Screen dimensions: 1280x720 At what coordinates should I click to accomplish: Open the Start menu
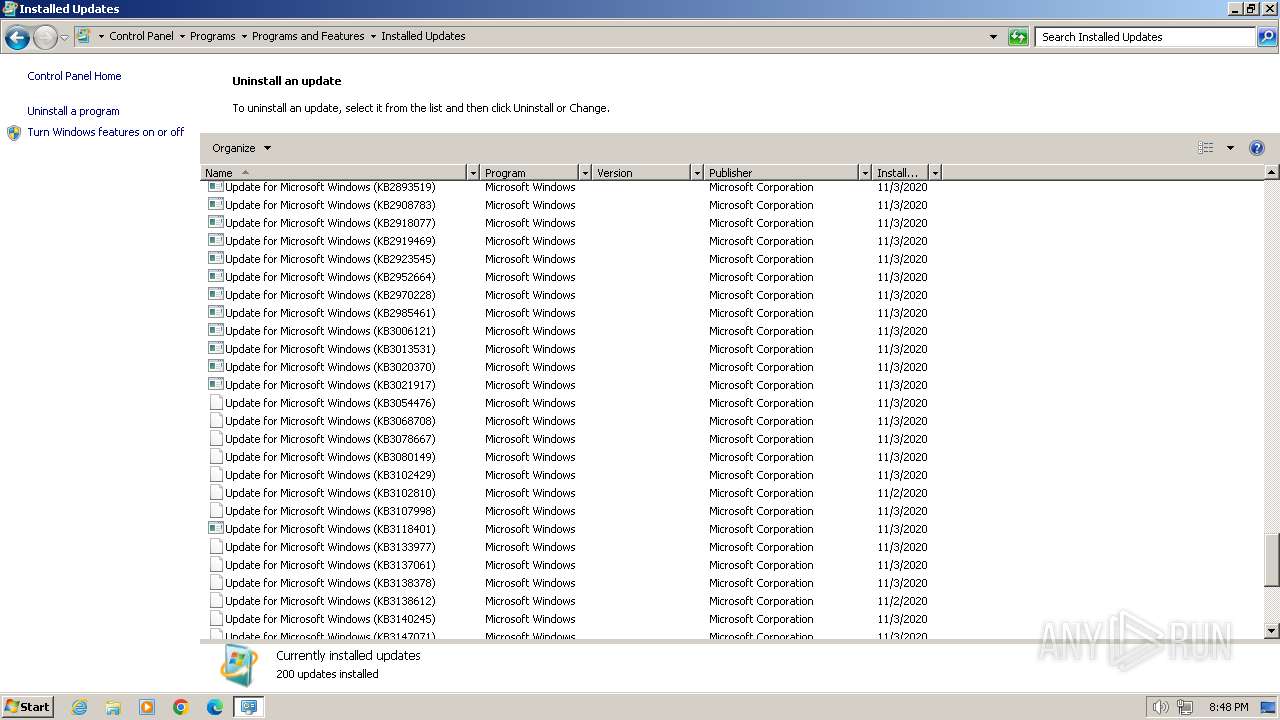[27, 707]
